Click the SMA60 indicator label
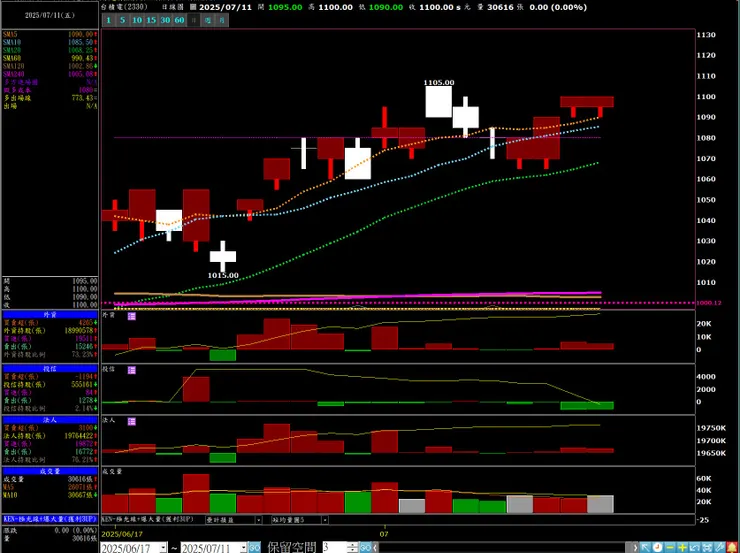The width and height of the screenshot is (740, 553). pos(11,58)
